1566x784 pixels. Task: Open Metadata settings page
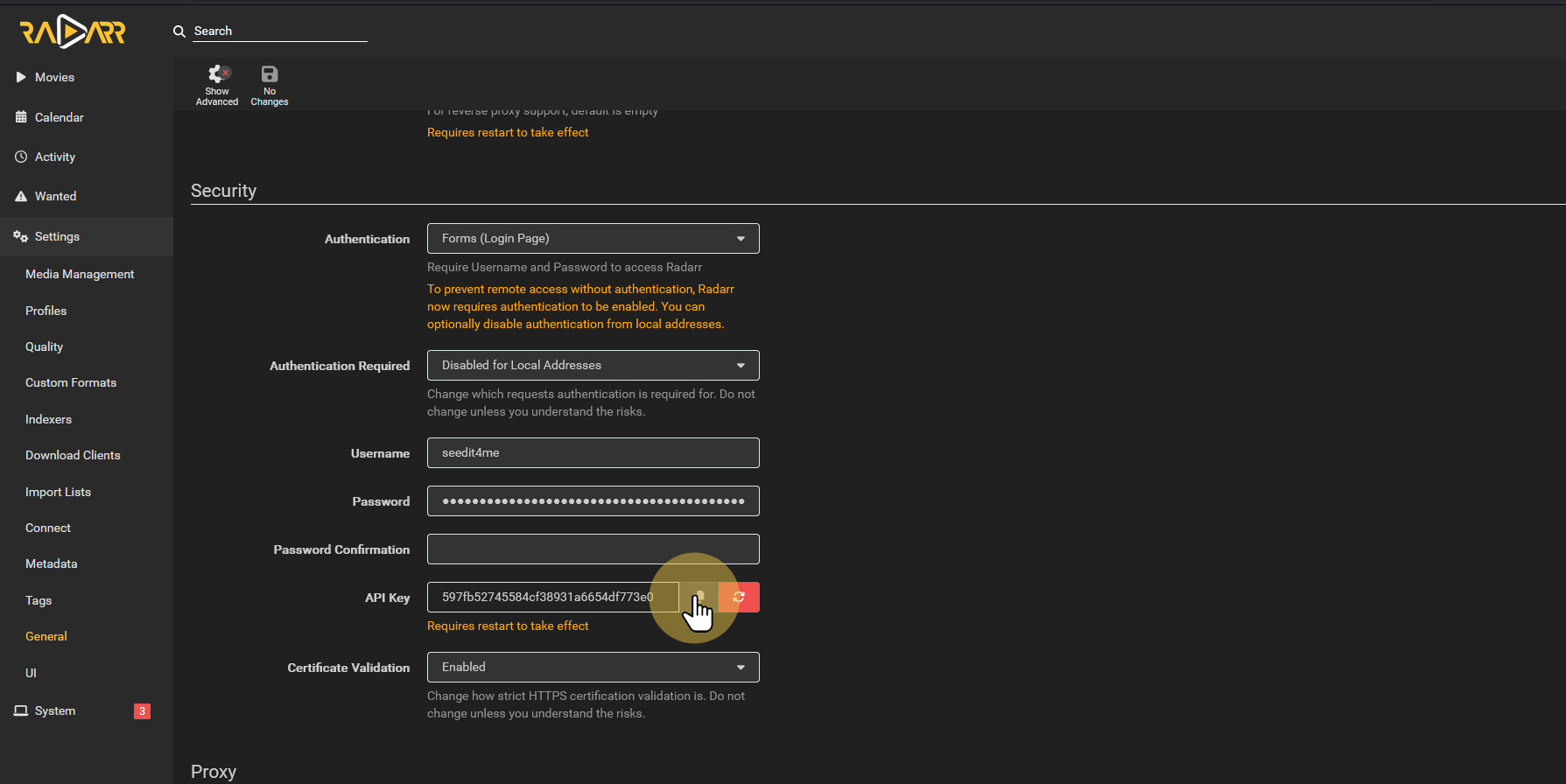pyautogui.click(x=52, y=563)
